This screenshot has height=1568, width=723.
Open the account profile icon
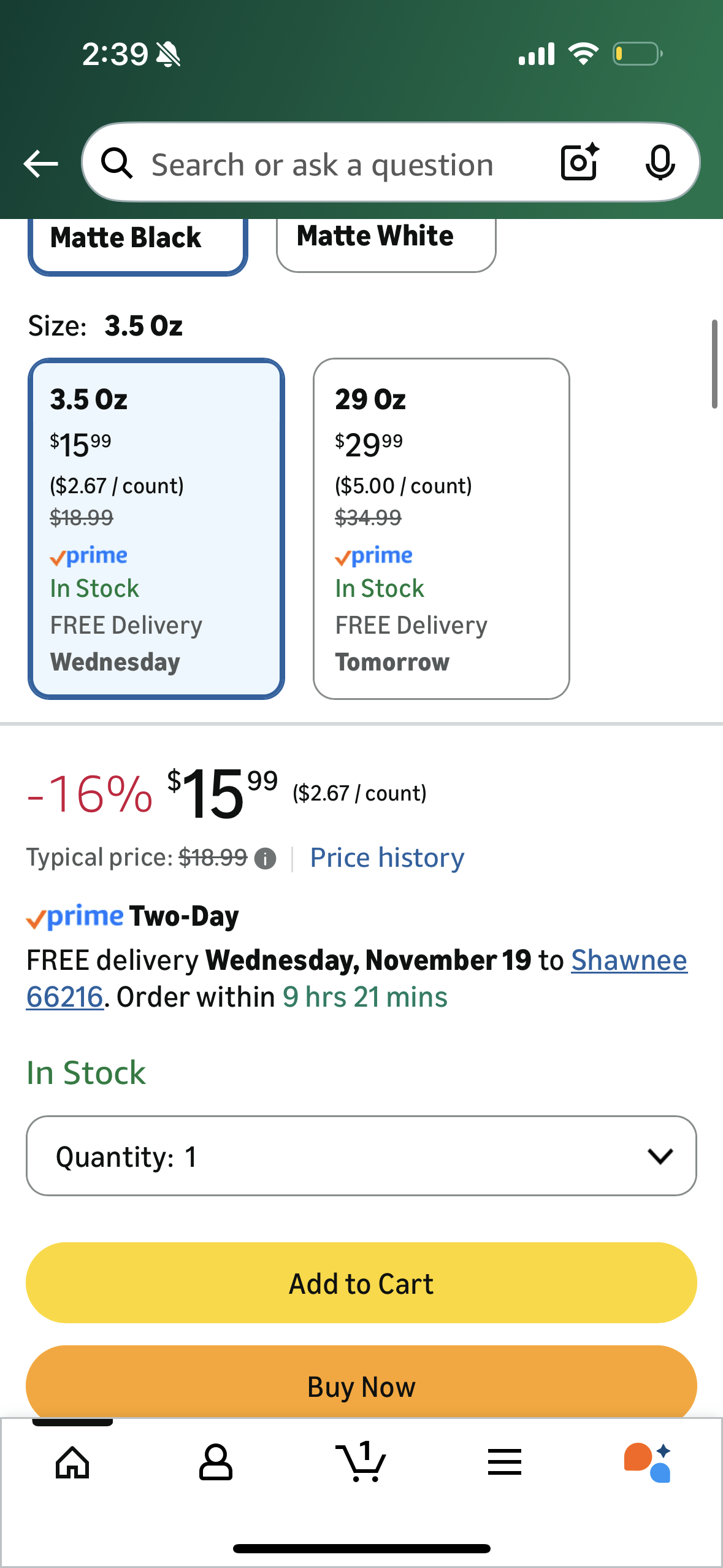[216, 1462]
